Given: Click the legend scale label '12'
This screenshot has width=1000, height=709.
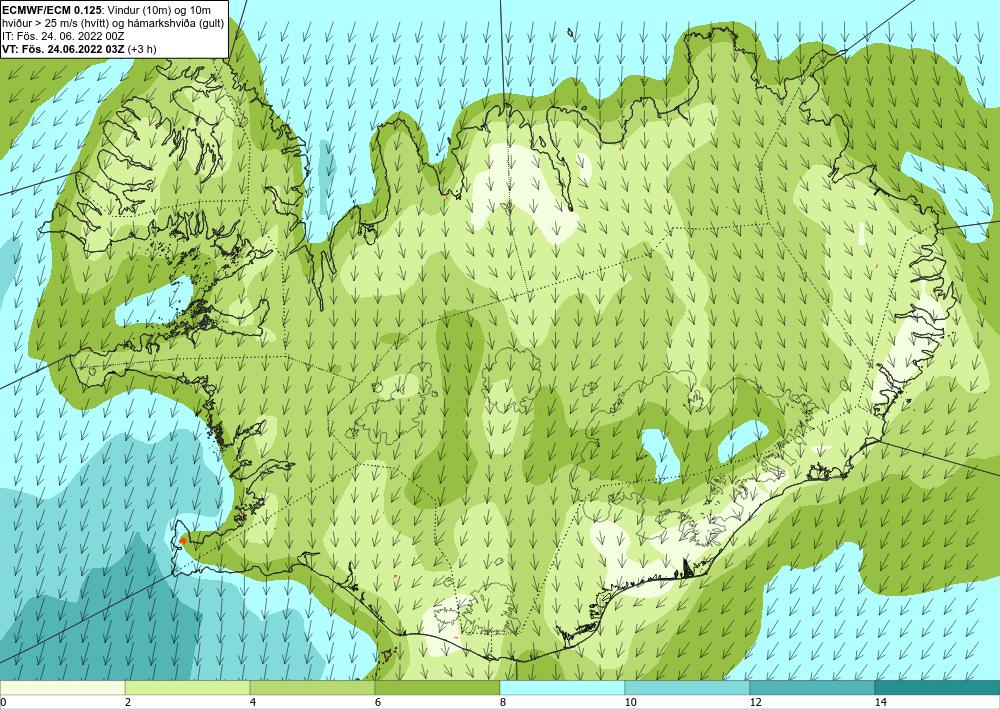Looking at the screenshot, I should (x=755, y=702).
